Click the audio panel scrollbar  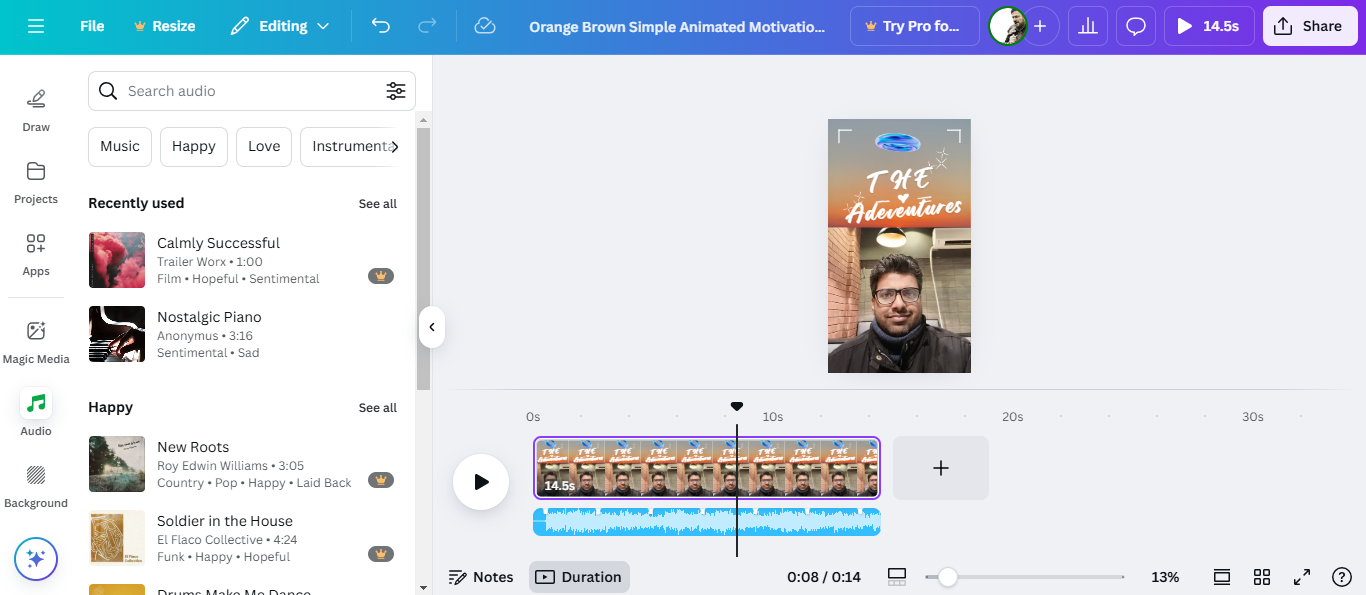tap(423, 258)
